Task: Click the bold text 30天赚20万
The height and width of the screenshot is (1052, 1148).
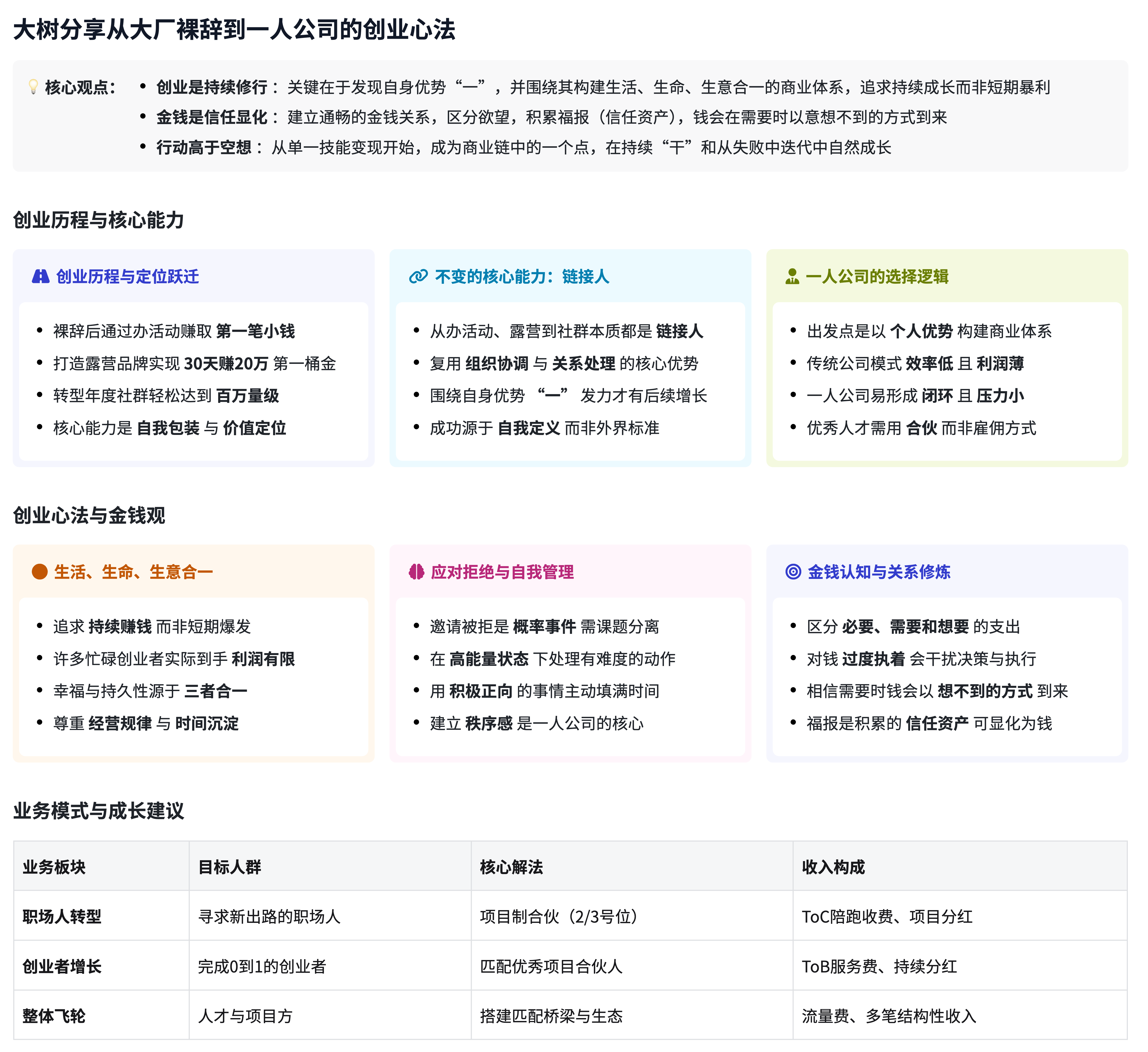Action: point(226,363)
